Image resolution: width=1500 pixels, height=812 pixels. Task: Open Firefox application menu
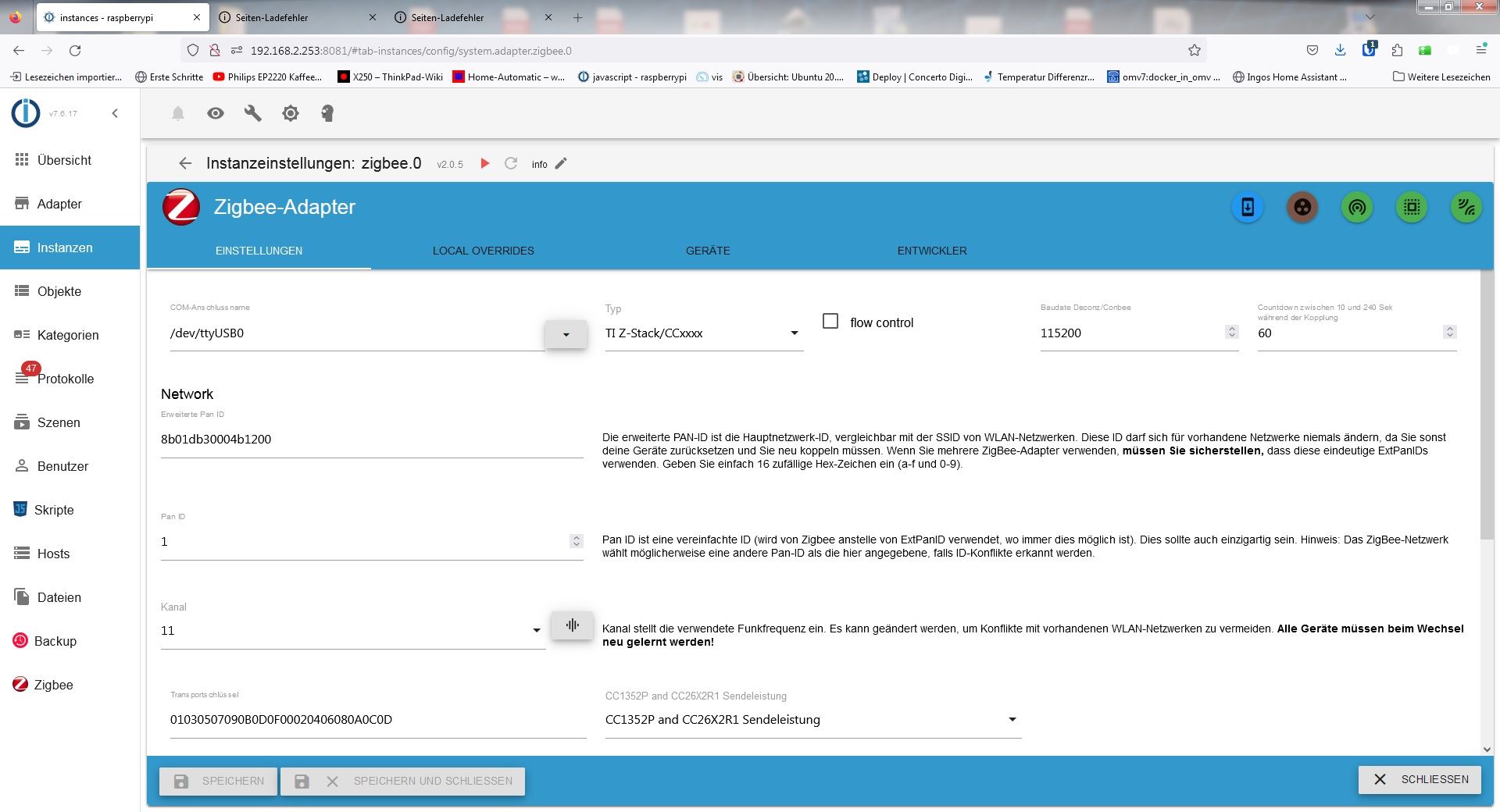(1480, 51)
